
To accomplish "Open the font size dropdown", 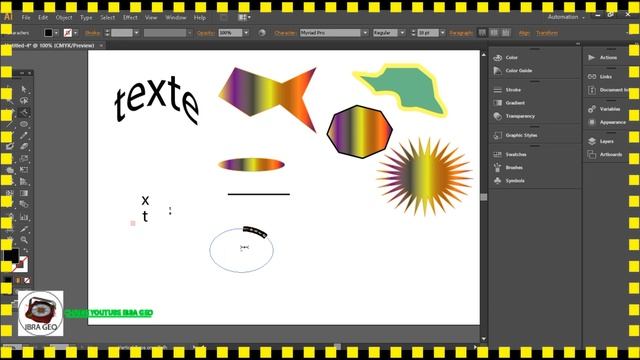I will (x=442, y=33).
